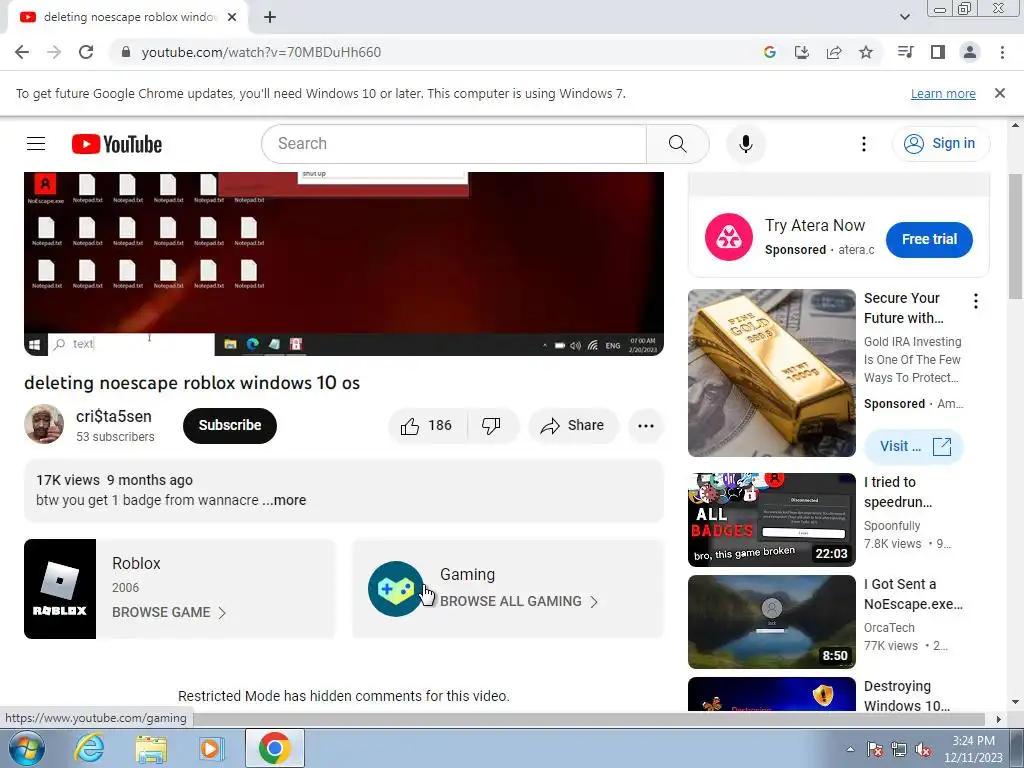Open Windows Explorer folder on taskbar

pos(151,748)
